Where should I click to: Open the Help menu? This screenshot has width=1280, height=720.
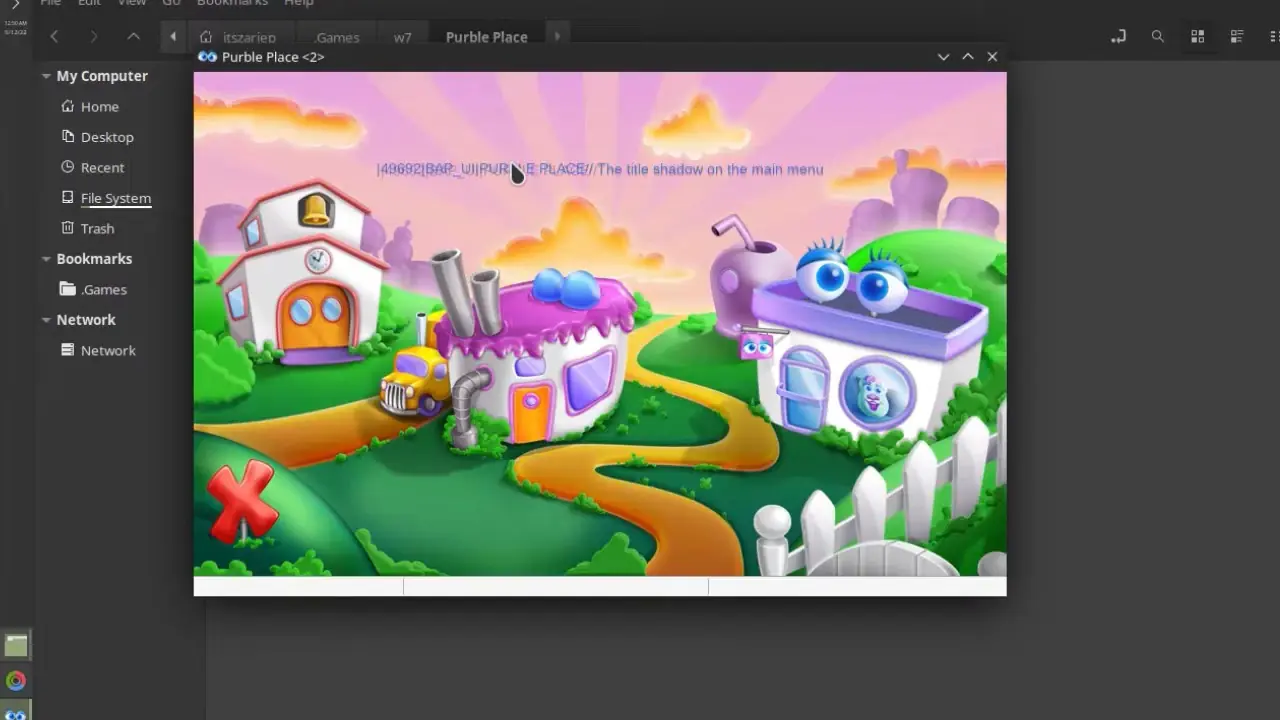299,3
